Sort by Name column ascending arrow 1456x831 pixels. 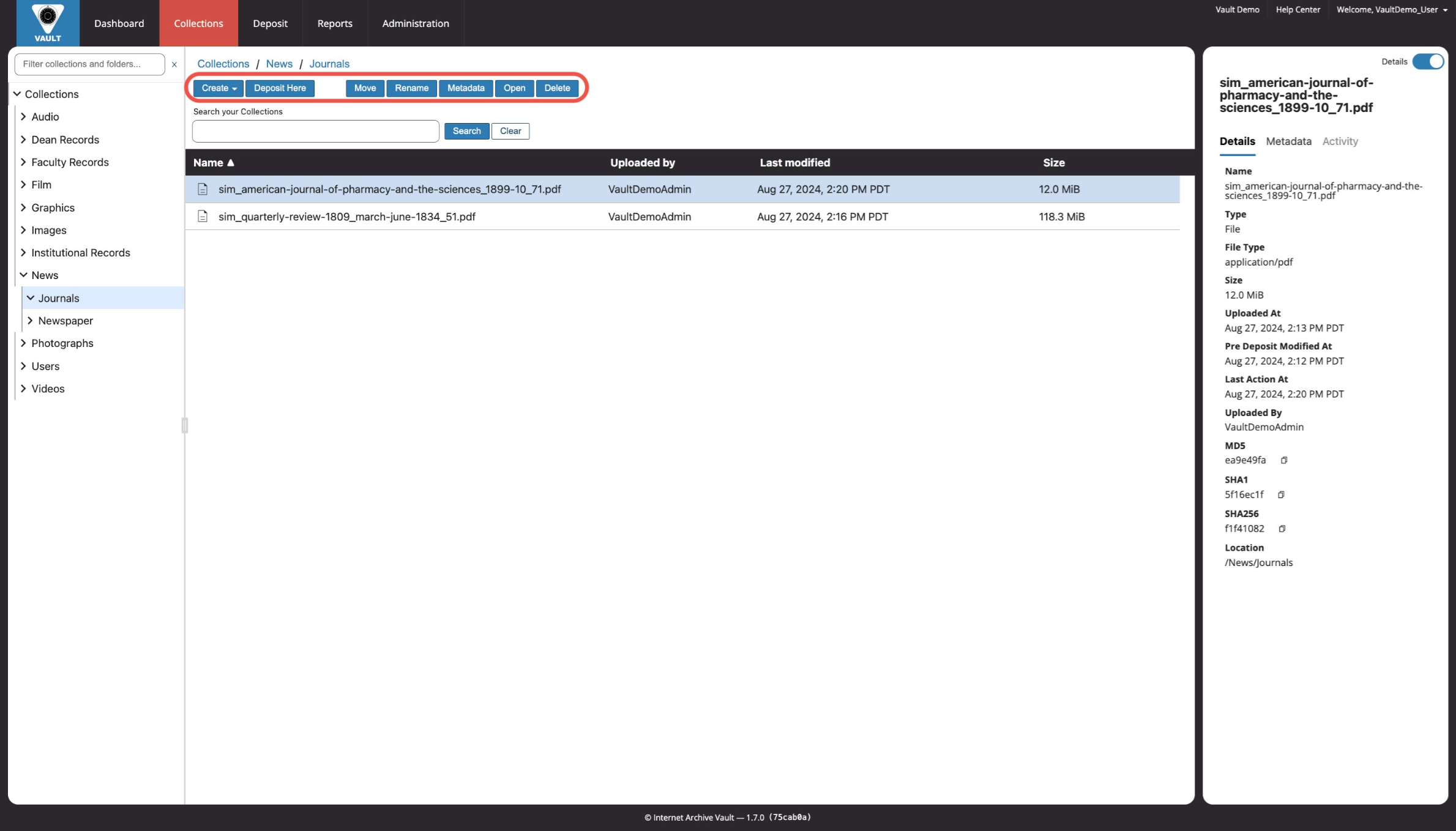(231, 163)
